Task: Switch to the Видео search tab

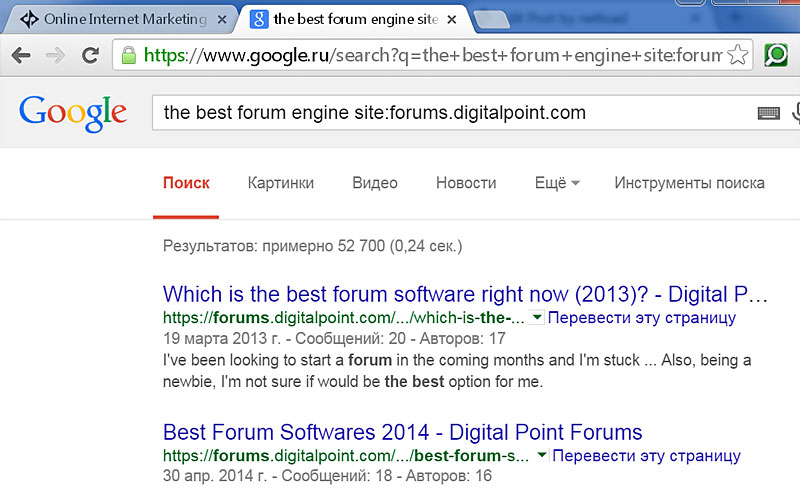Action: coord(375,183)
